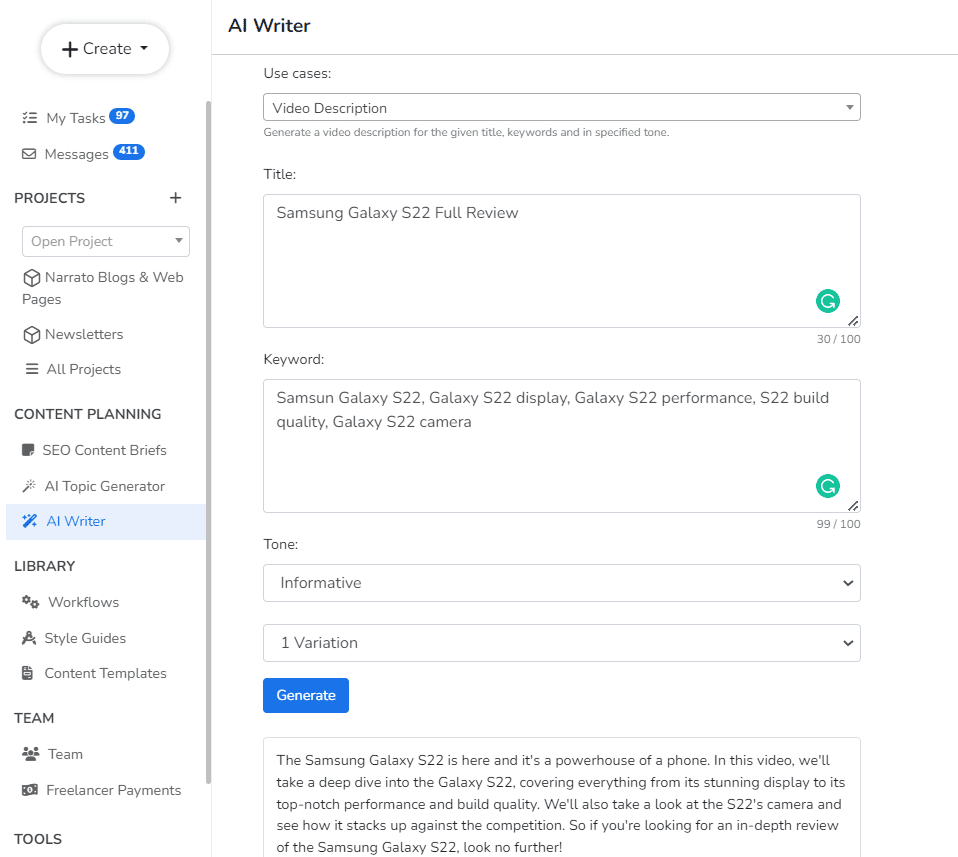The width and height of the screenshot is (958, 857).
Task: Open Messages 411 badge
Action: (x=129, y=151)
